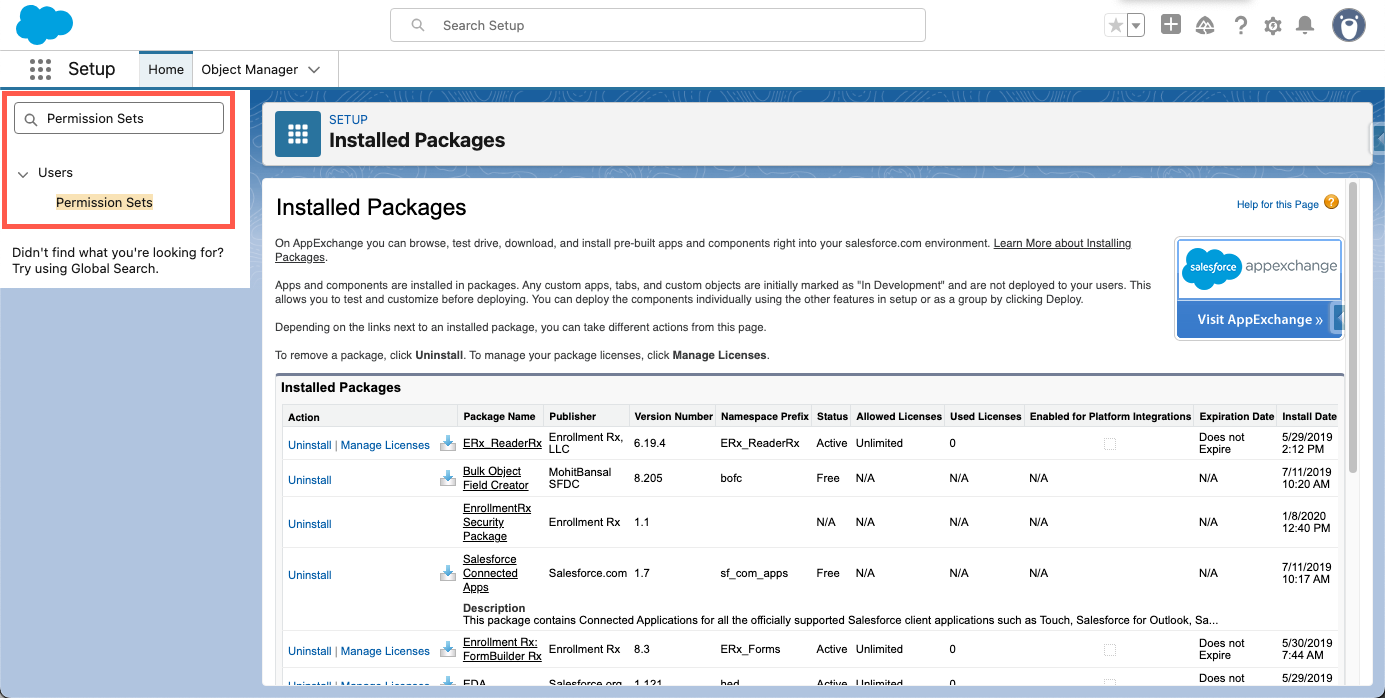Image resolution: width=1385 pixels, height=698 pixels.
Task: Open the Global Actions plus icon
Action: pyautogui.click(x=1171, y=25)
